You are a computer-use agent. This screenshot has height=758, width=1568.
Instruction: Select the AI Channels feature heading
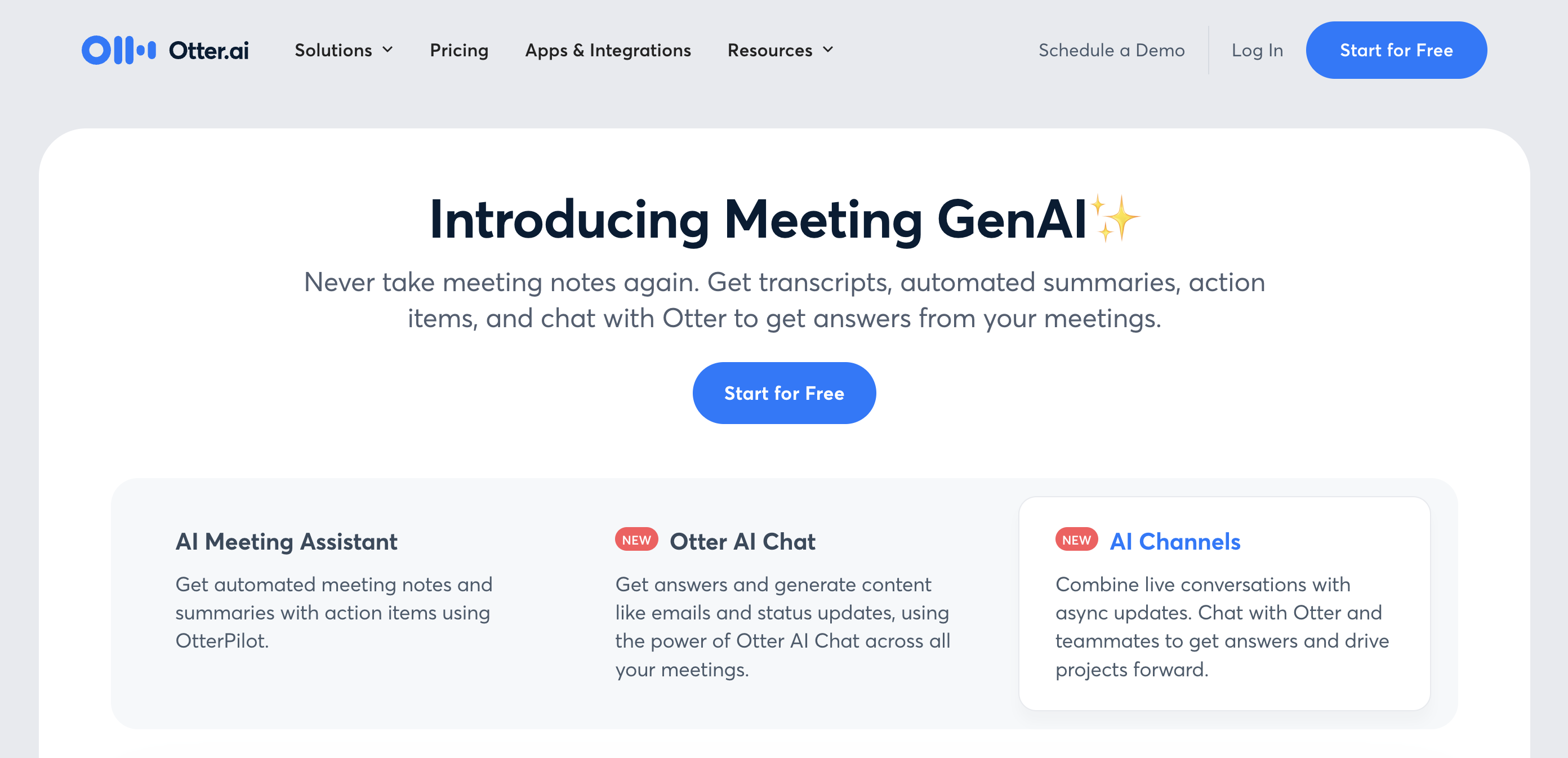[1175, 541]
